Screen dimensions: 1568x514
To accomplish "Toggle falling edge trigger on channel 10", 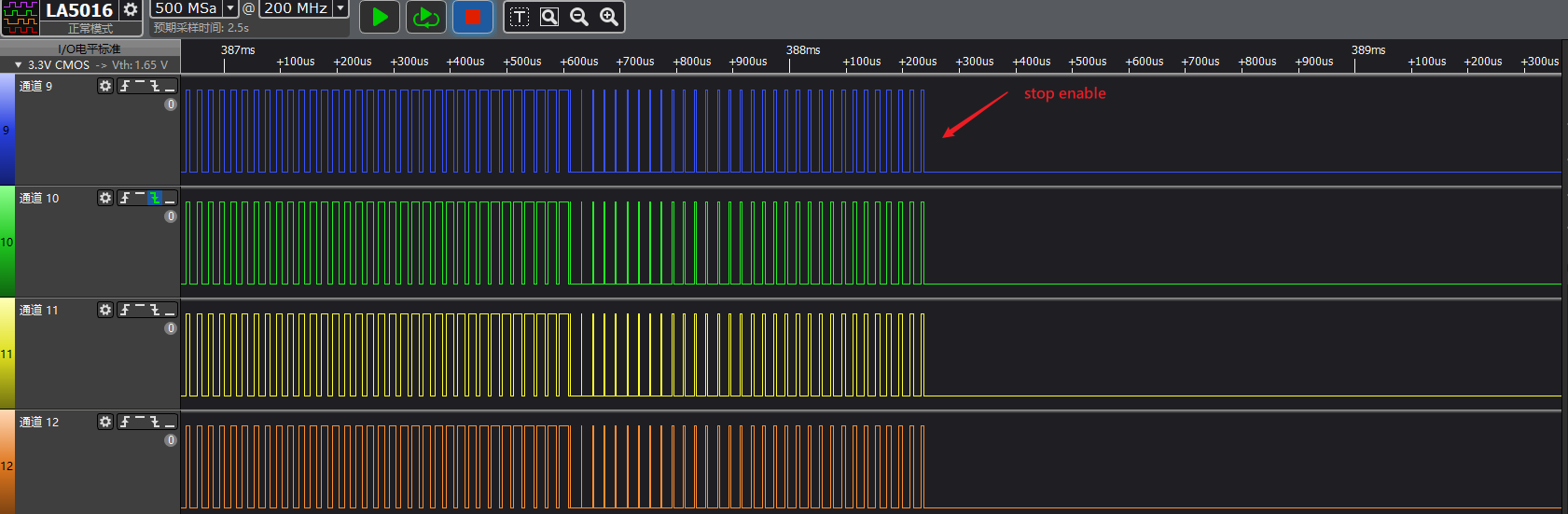I will (155, 198).
